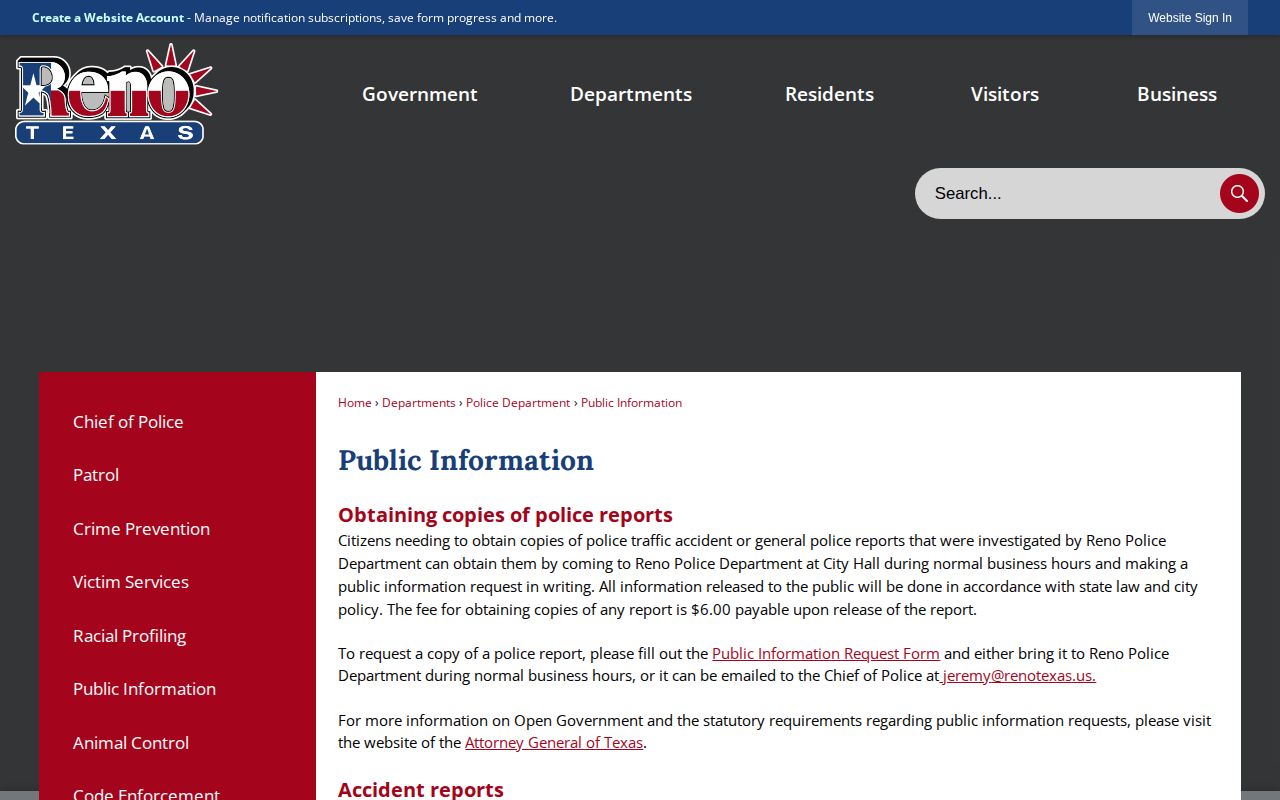Click the Police Department breadcrumb link
This screenshot has width=1280, height=800.
pyautogui.click(x=518, y=403)
